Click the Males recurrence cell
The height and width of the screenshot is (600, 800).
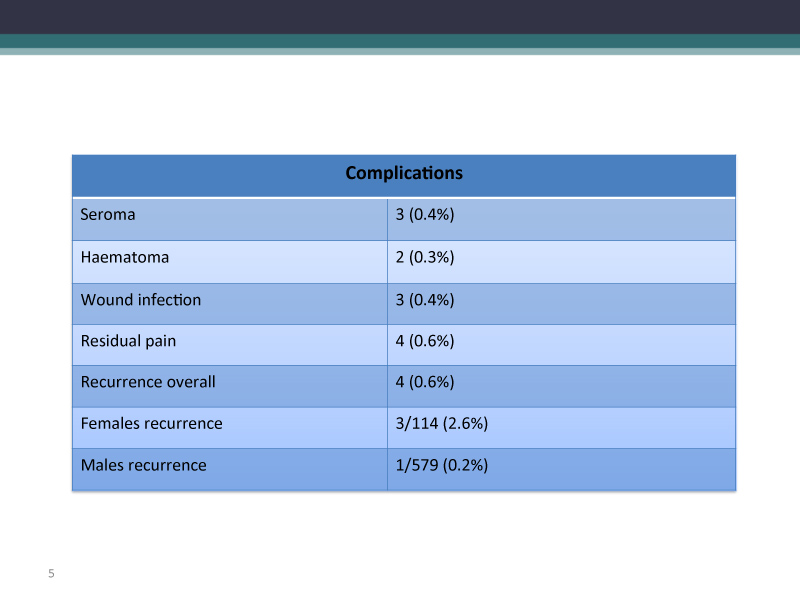point(230,469)
